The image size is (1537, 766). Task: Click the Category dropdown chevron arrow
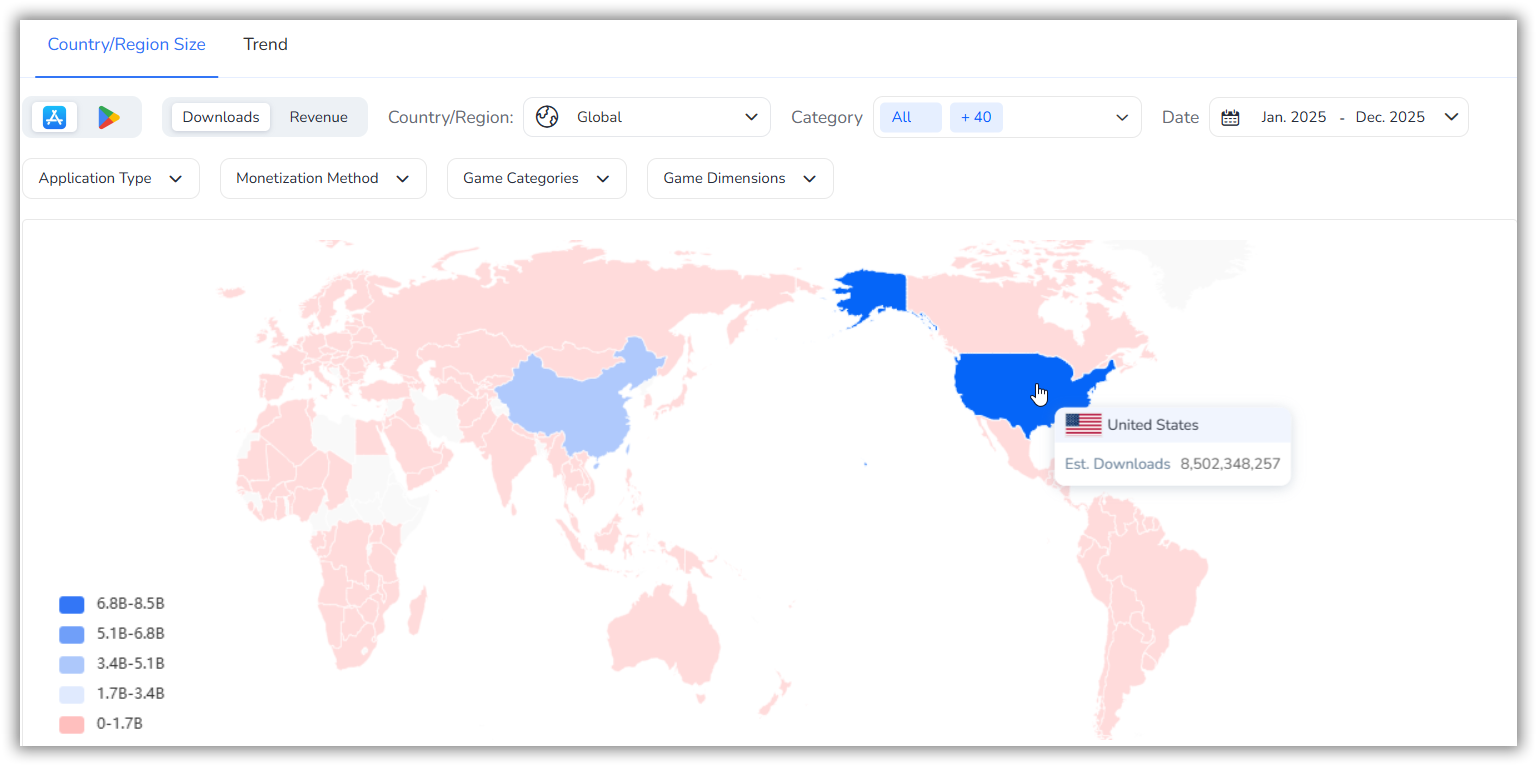click(x=1122, y=117)
